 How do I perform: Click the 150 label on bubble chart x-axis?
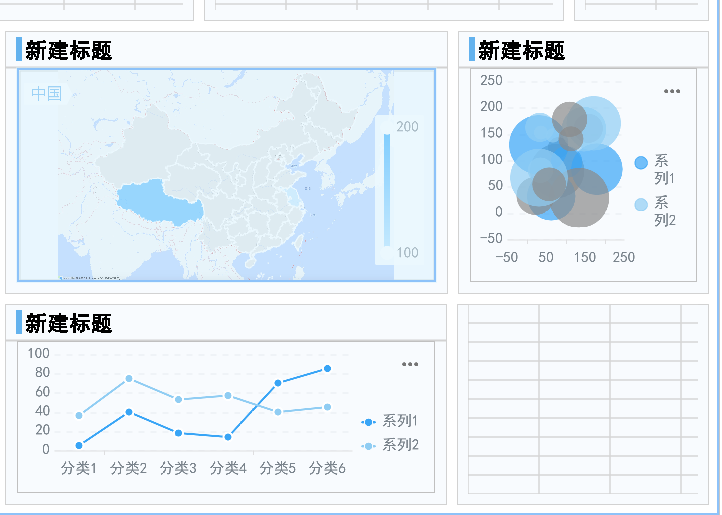pyautogui.click(x=585, y=257)
